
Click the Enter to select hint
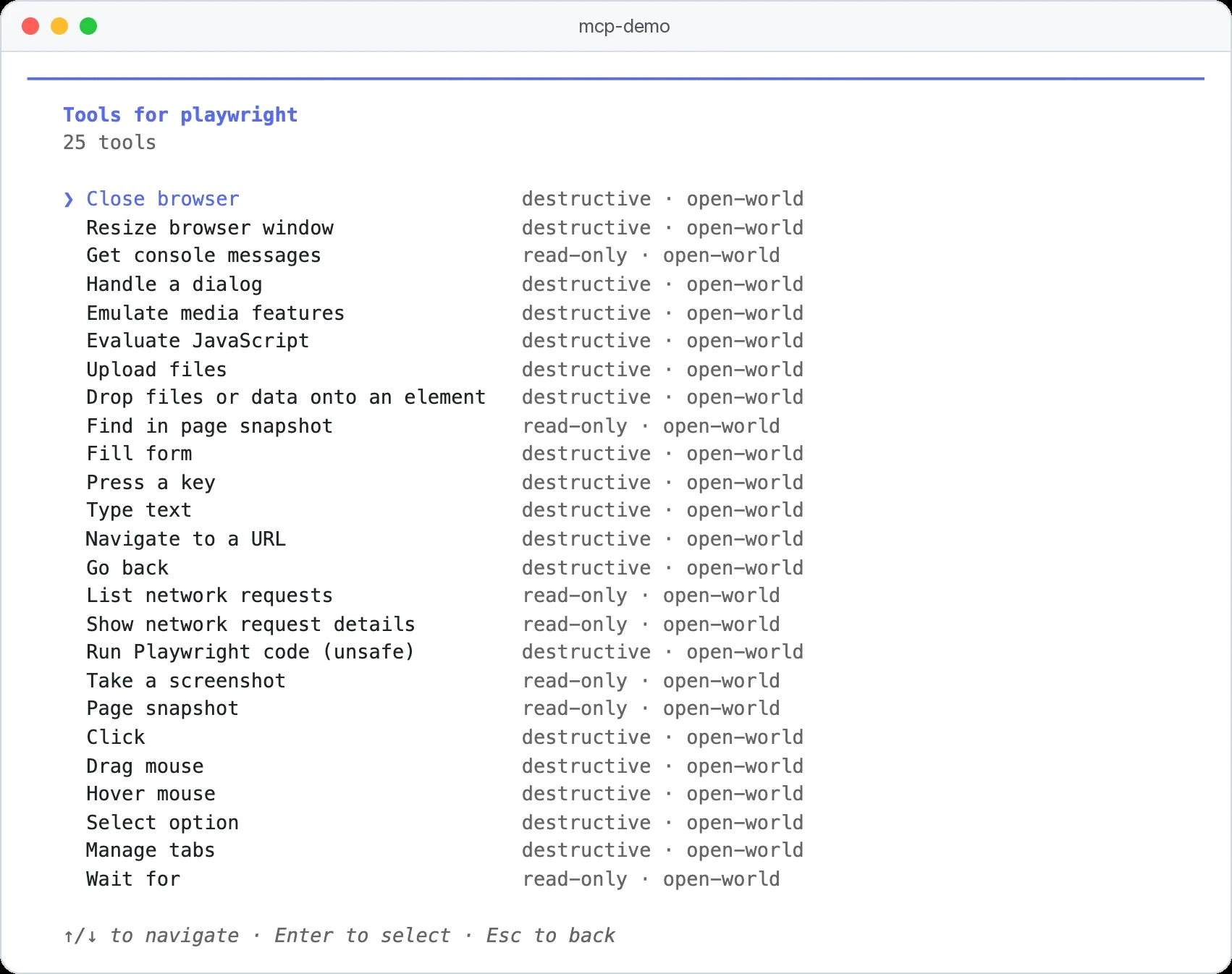point(362,936)
